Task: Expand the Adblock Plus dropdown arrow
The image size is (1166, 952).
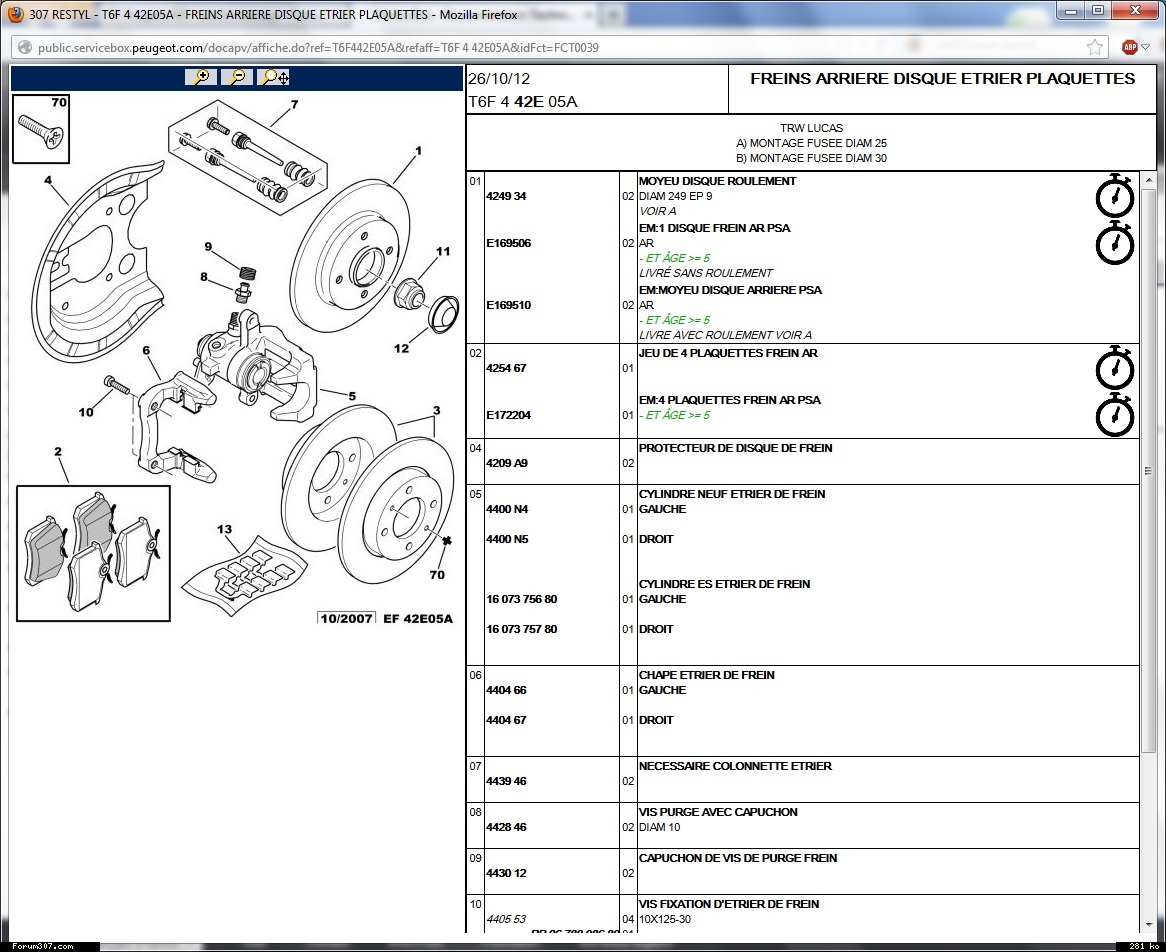Action: (x=1148, y=47)
